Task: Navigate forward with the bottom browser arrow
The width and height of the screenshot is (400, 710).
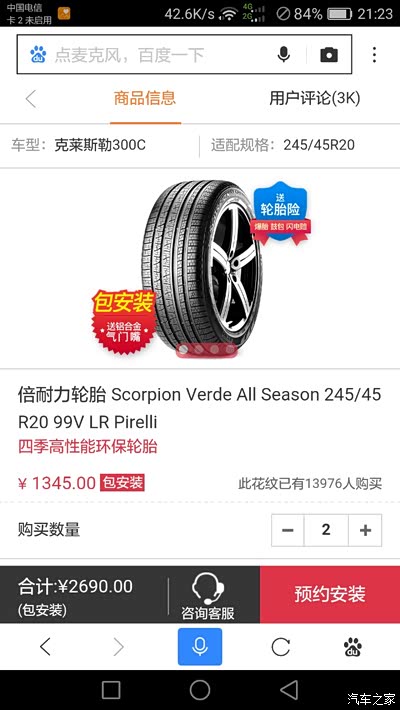Action: [118, 647]
